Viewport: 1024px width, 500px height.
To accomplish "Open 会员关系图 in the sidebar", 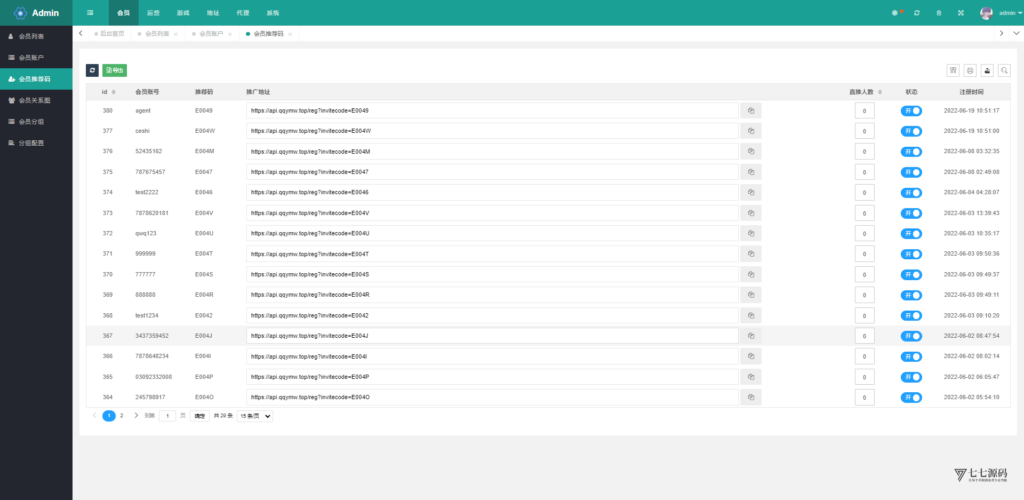I will tap(35, 100).
